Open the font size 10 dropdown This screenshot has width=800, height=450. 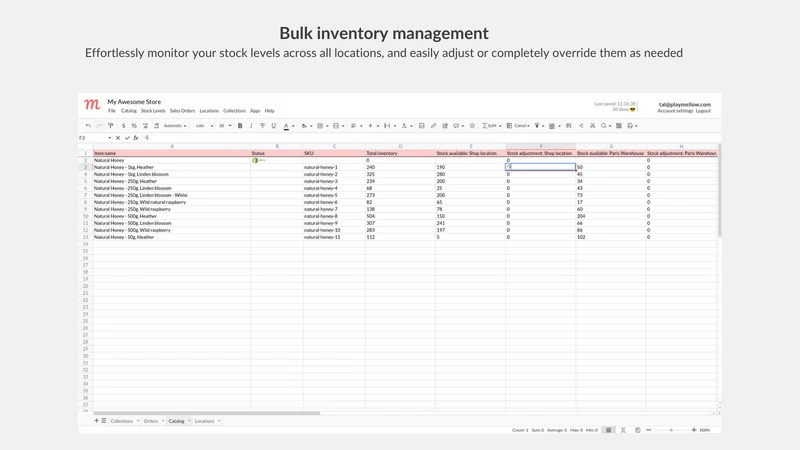point(225,126)
